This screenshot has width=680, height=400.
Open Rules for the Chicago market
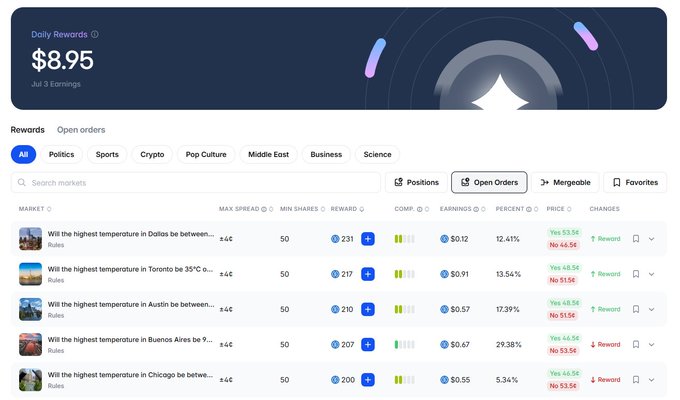[x=56, y=386]
